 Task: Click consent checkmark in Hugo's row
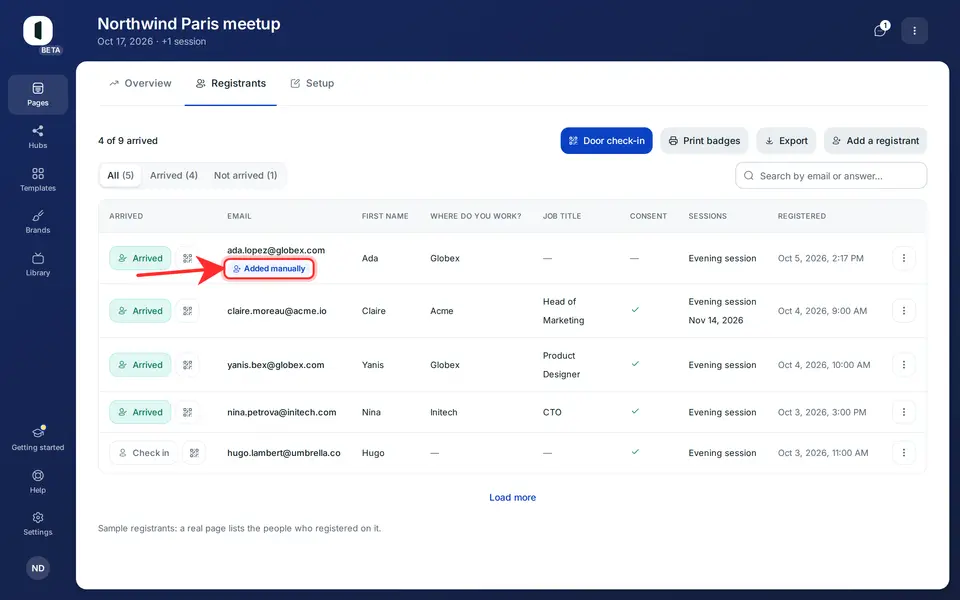636,452
